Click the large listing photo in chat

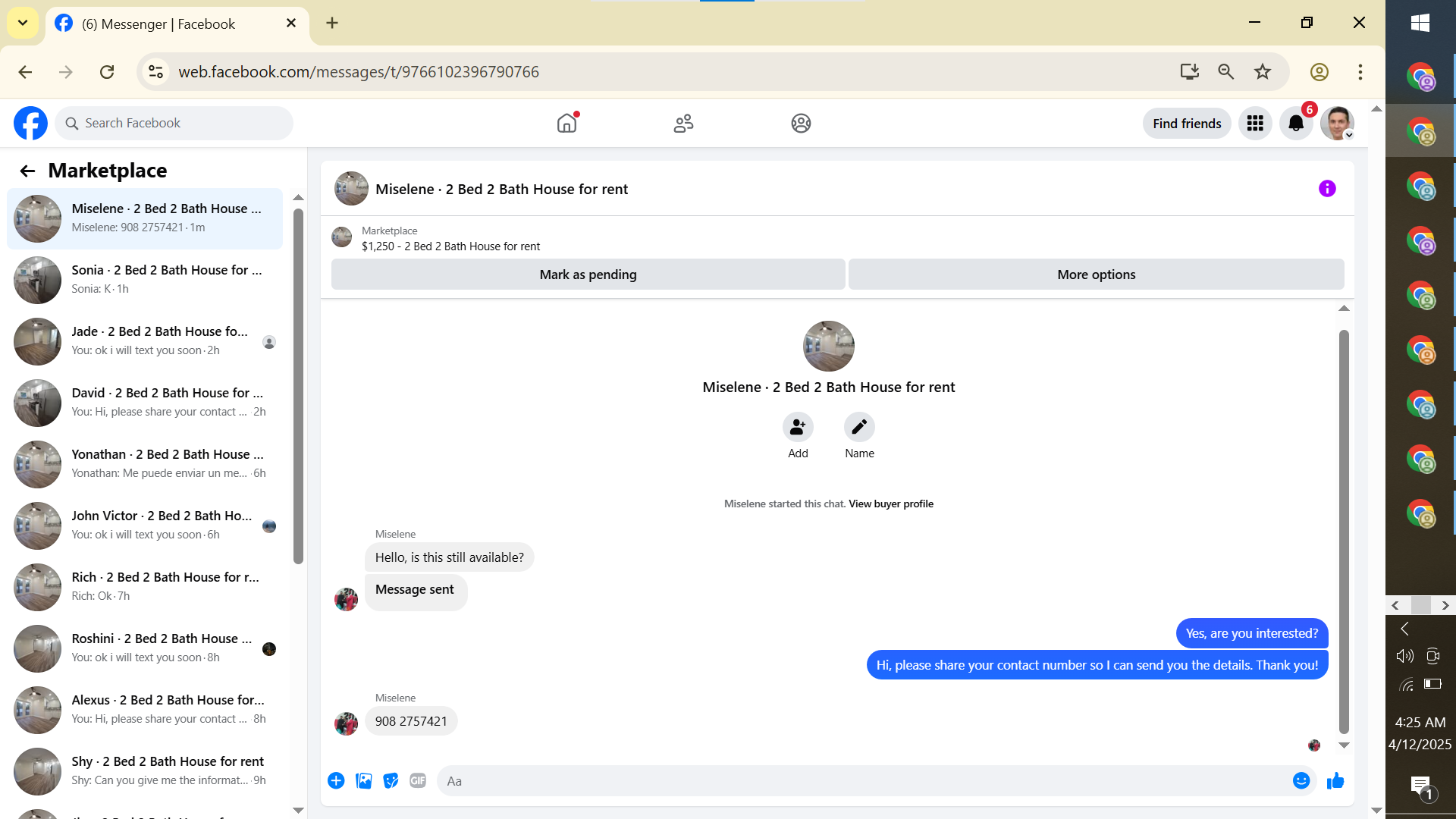coord(828,346)
